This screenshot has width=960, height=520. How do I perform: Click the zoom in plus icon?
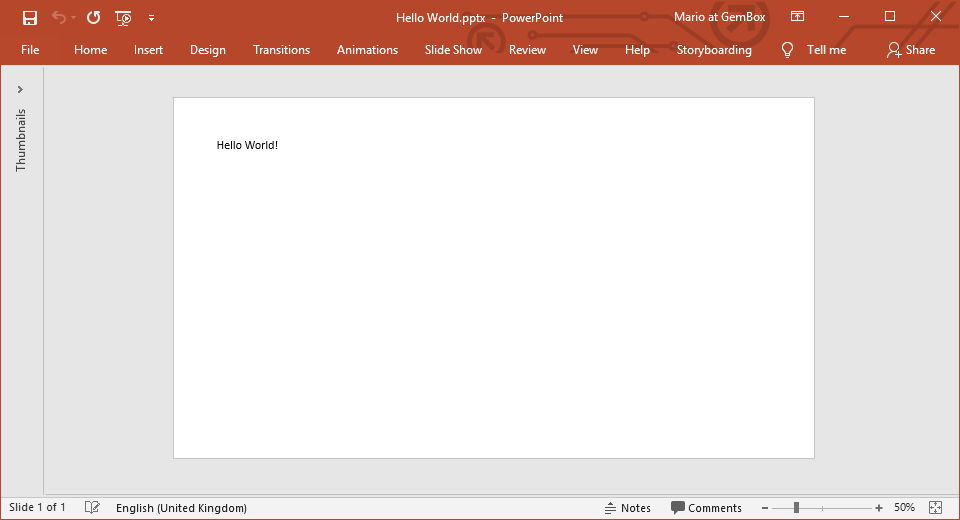tap(879, 508)
